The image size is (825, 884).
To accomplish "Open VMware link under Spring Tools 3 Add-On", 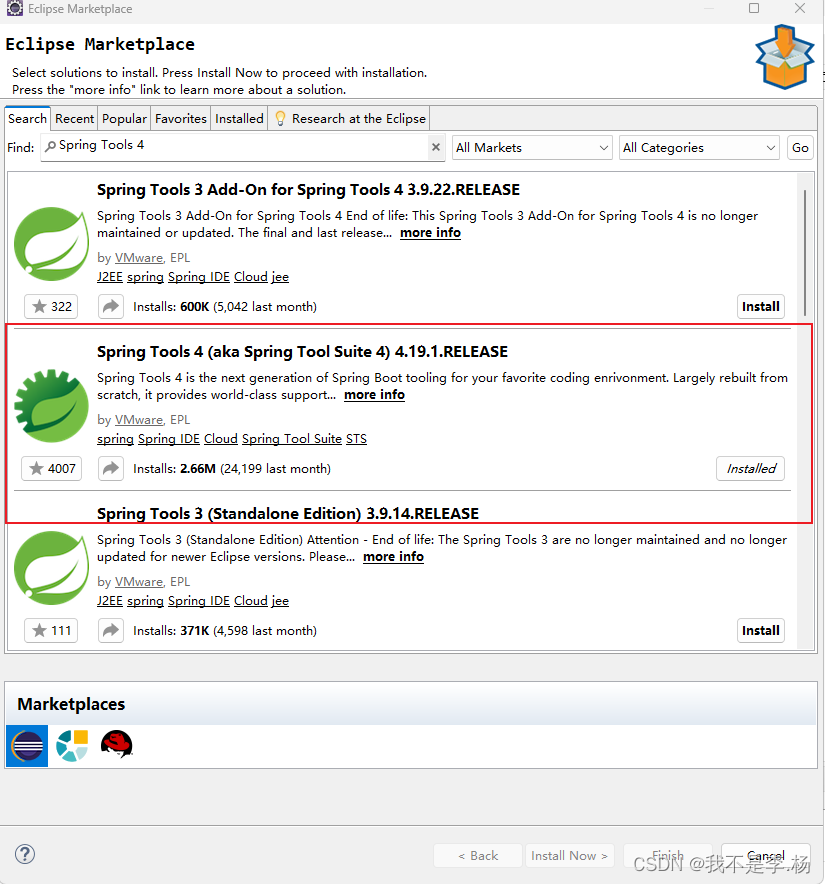I will [139, 258].
